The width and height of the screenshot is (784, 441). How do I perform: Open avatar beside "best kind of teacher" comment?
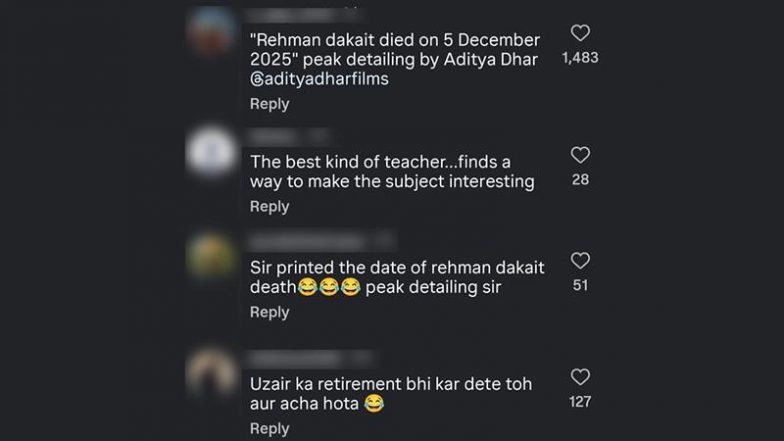coord(211,153)
